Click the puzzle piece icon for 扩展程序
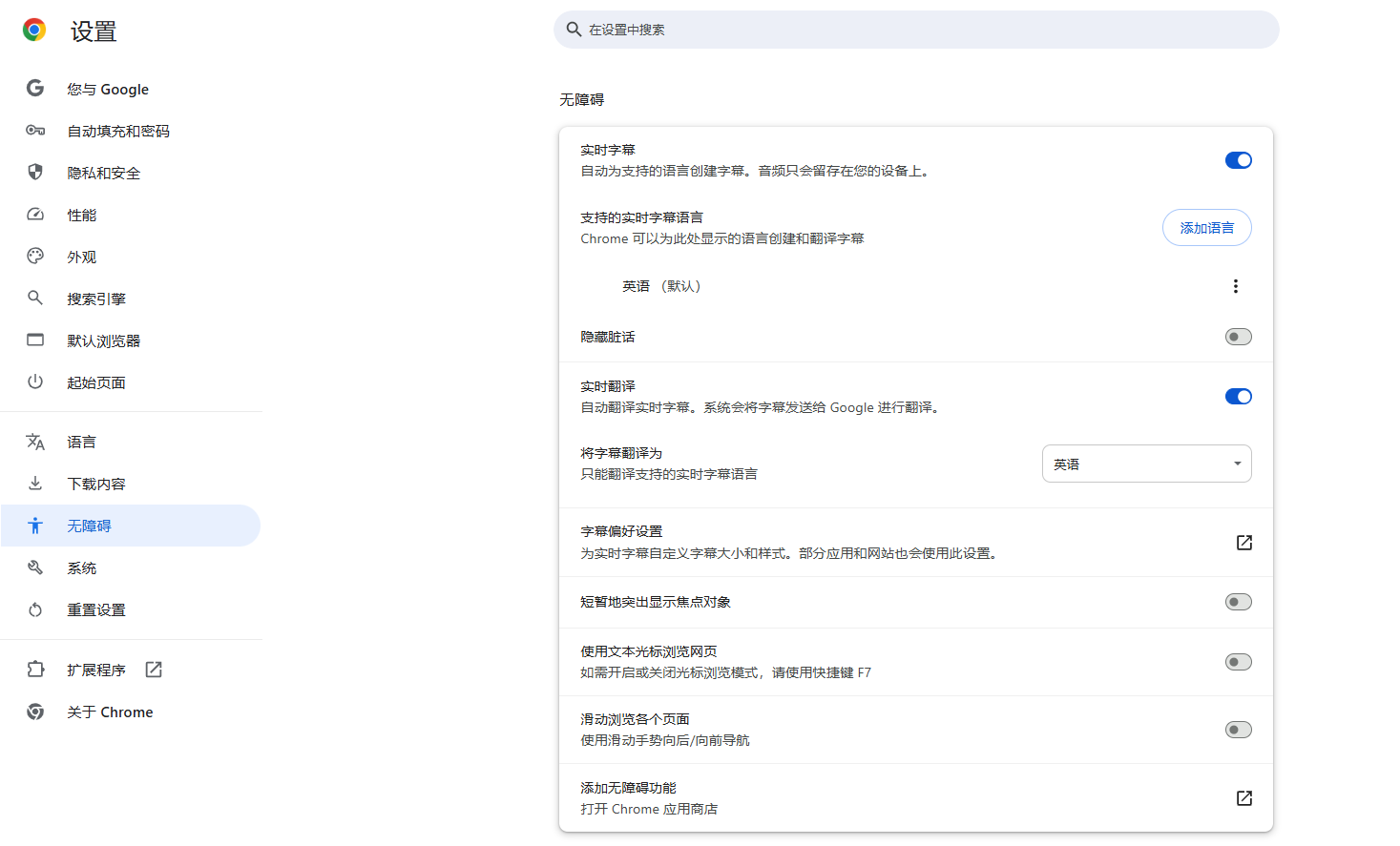Viewport: 1400px width, 846px height. click(x=35, y=670)
